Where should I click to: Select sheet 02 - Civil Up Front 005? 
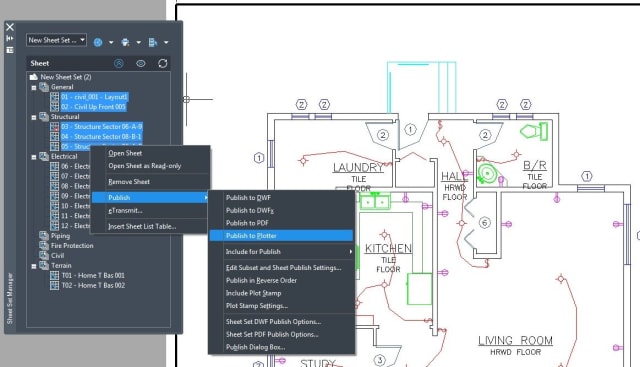point(93,107)
